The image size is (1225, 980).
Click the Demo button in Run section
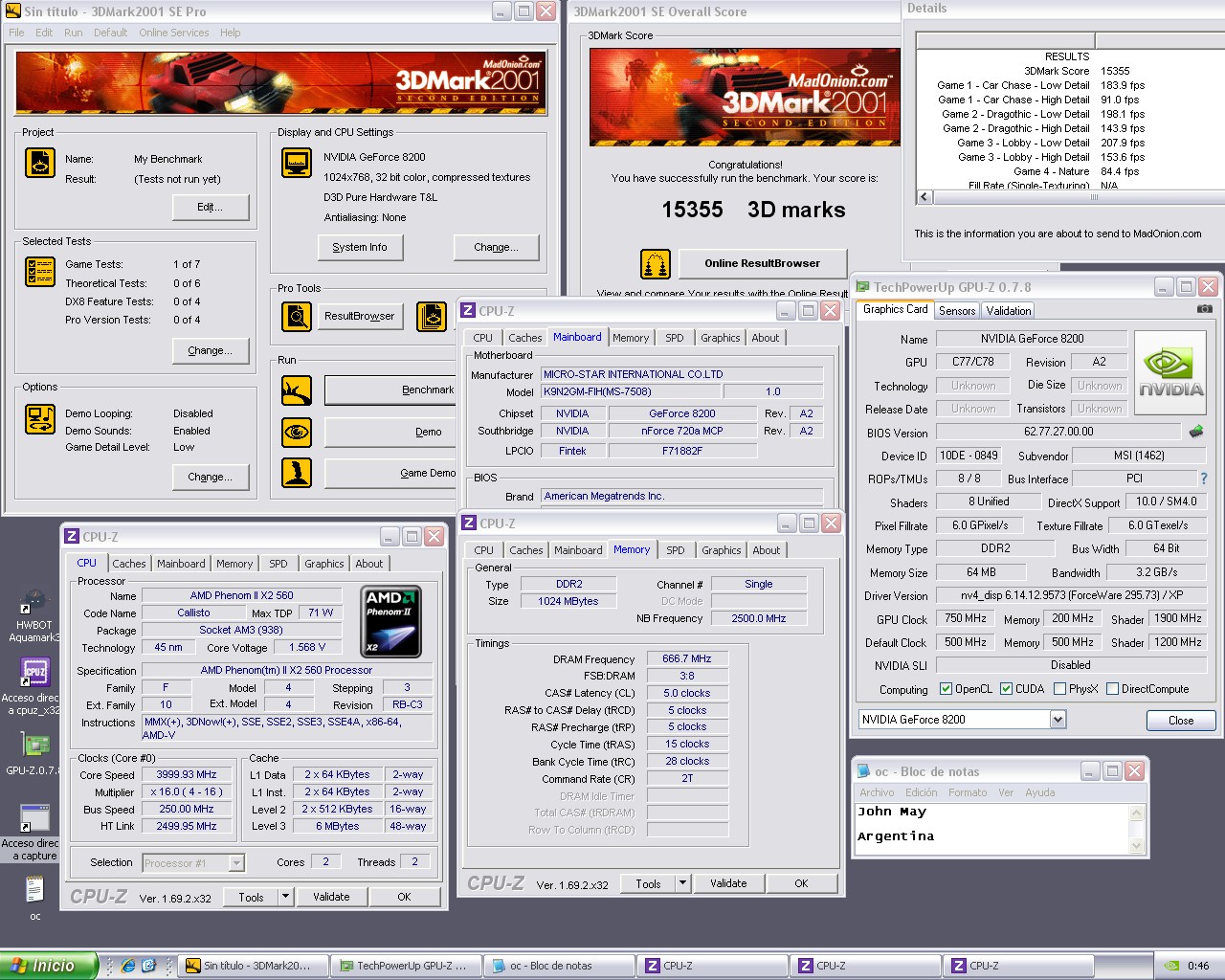tap(390, 433)
